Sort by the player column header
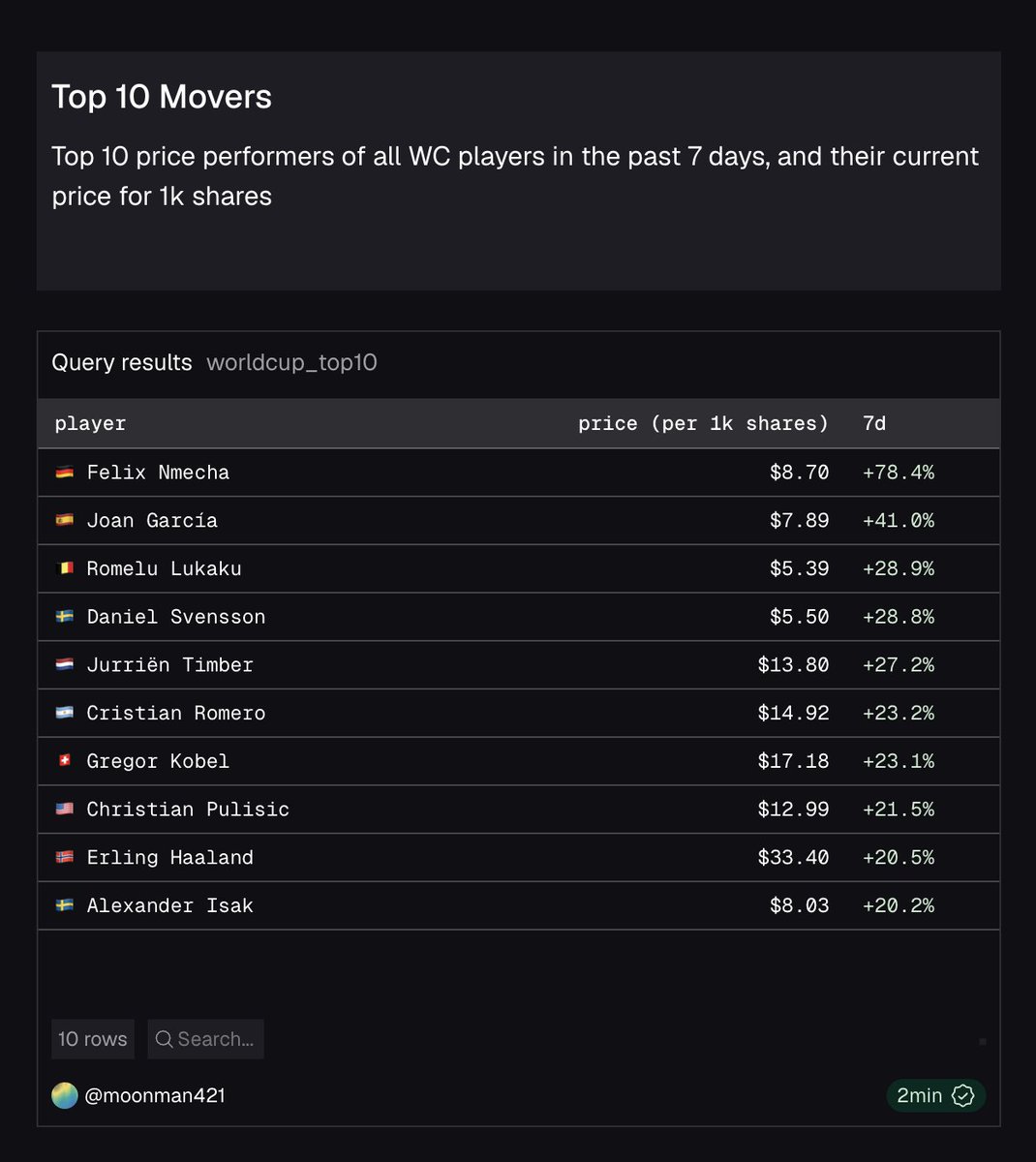This screenshot has width=1036, height=1162. [x=90, y=423]
